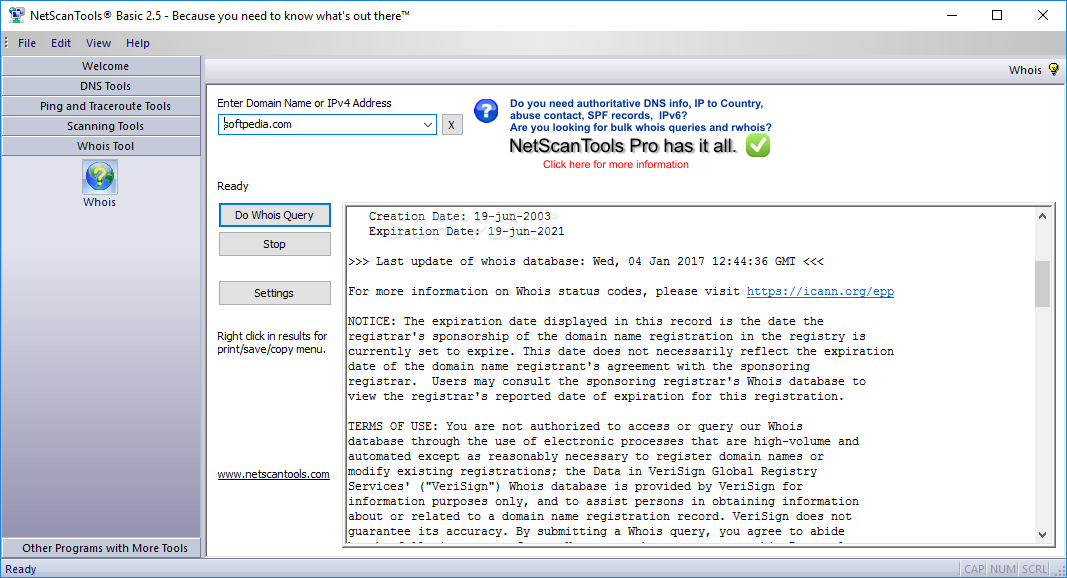Expand the DNS Tools section
Screen dimensions: 1067x578
click(x=101, y=86)
